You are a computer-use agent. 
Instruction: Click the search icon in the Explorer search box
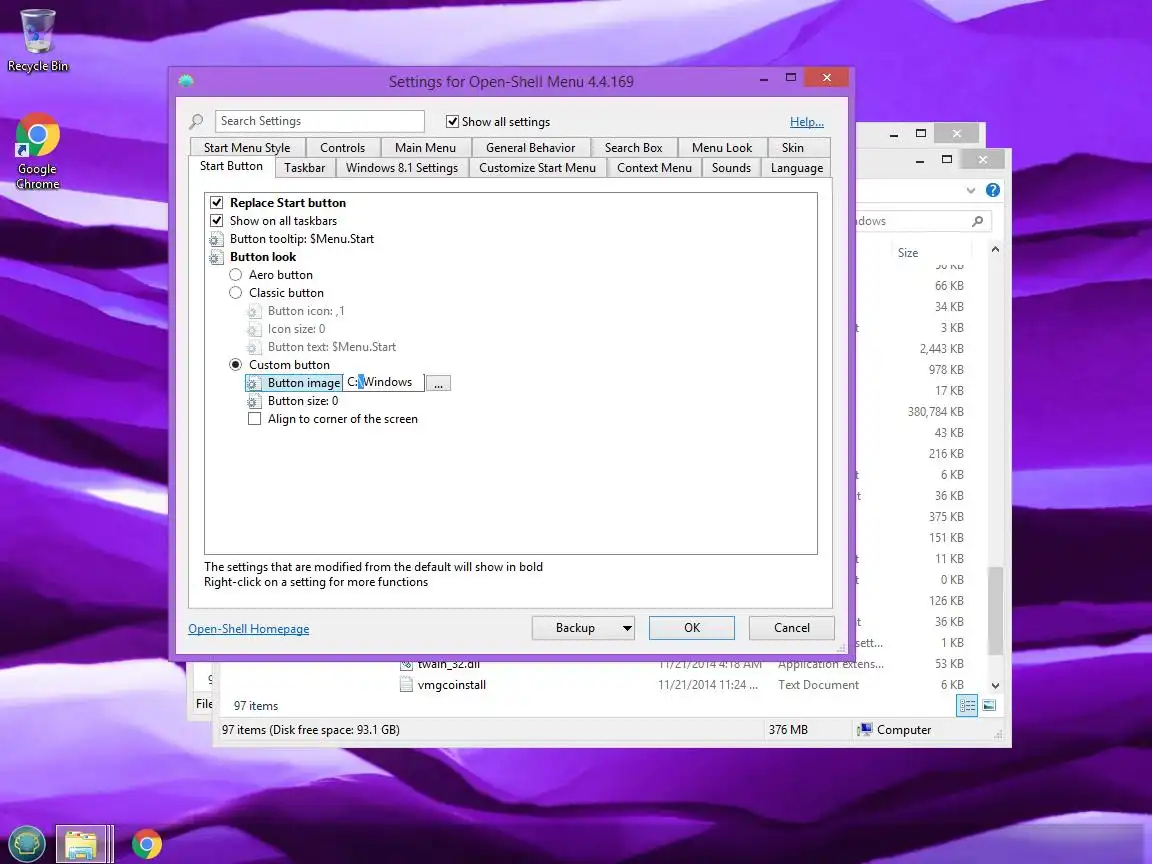tap(977, 221)
